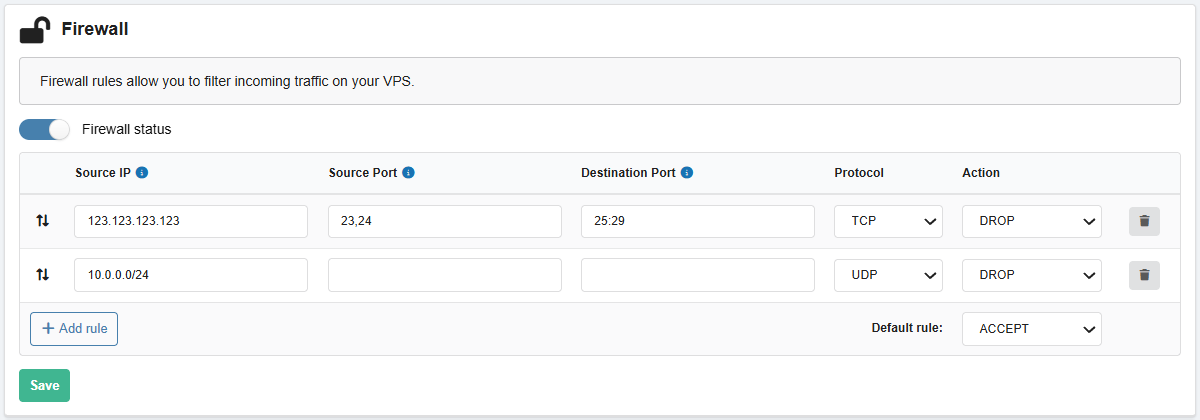Screen dimensions: 1200x420
Task: Click the Add rule button
Action: point(74,328)
